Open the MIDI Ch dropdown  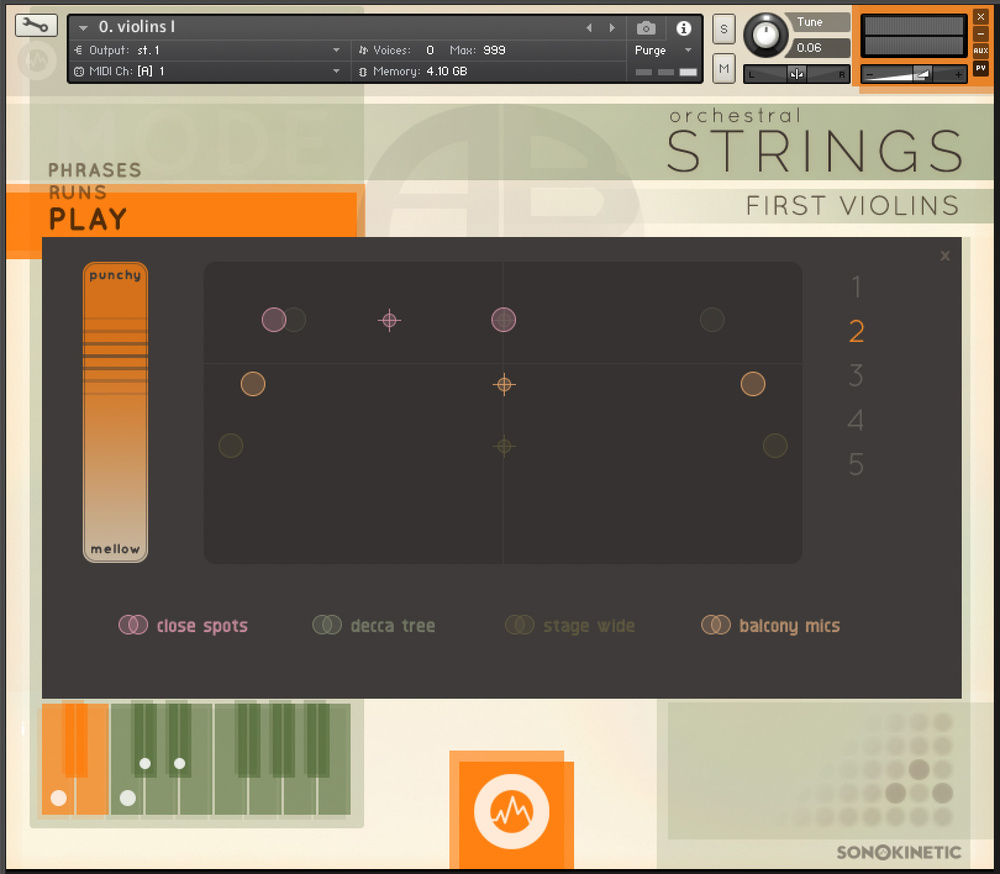(336, 71)
